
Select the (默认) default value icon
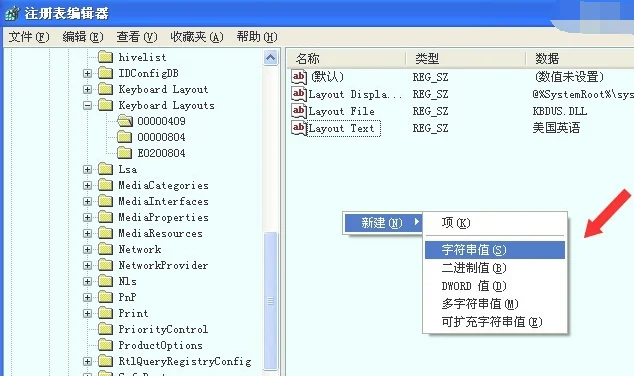(x=299, y=76)
